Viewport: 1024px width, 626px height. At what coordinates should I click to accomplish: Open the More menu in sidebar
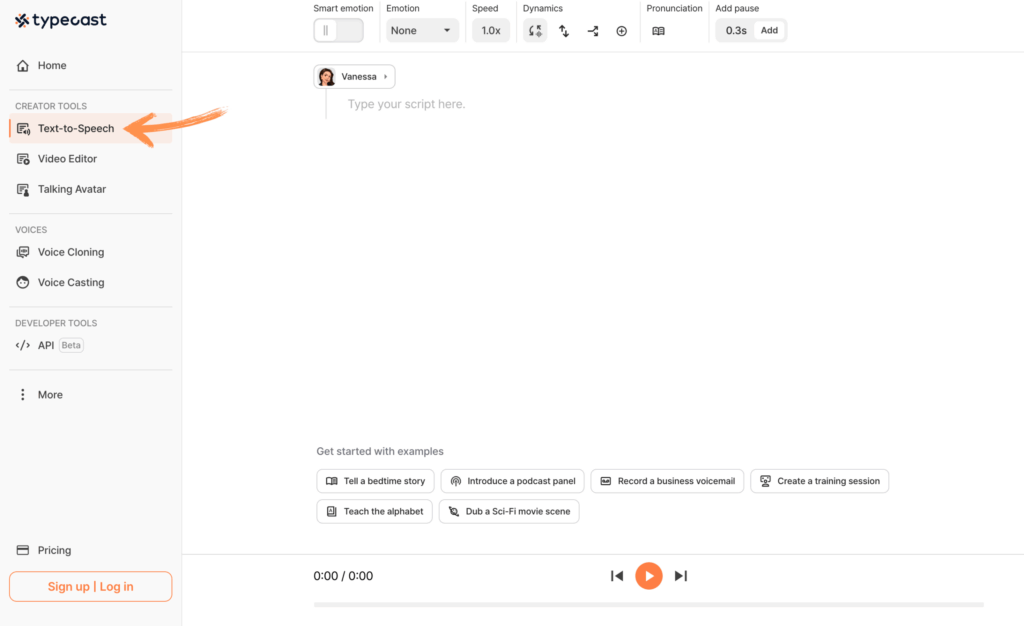point(50,395)
